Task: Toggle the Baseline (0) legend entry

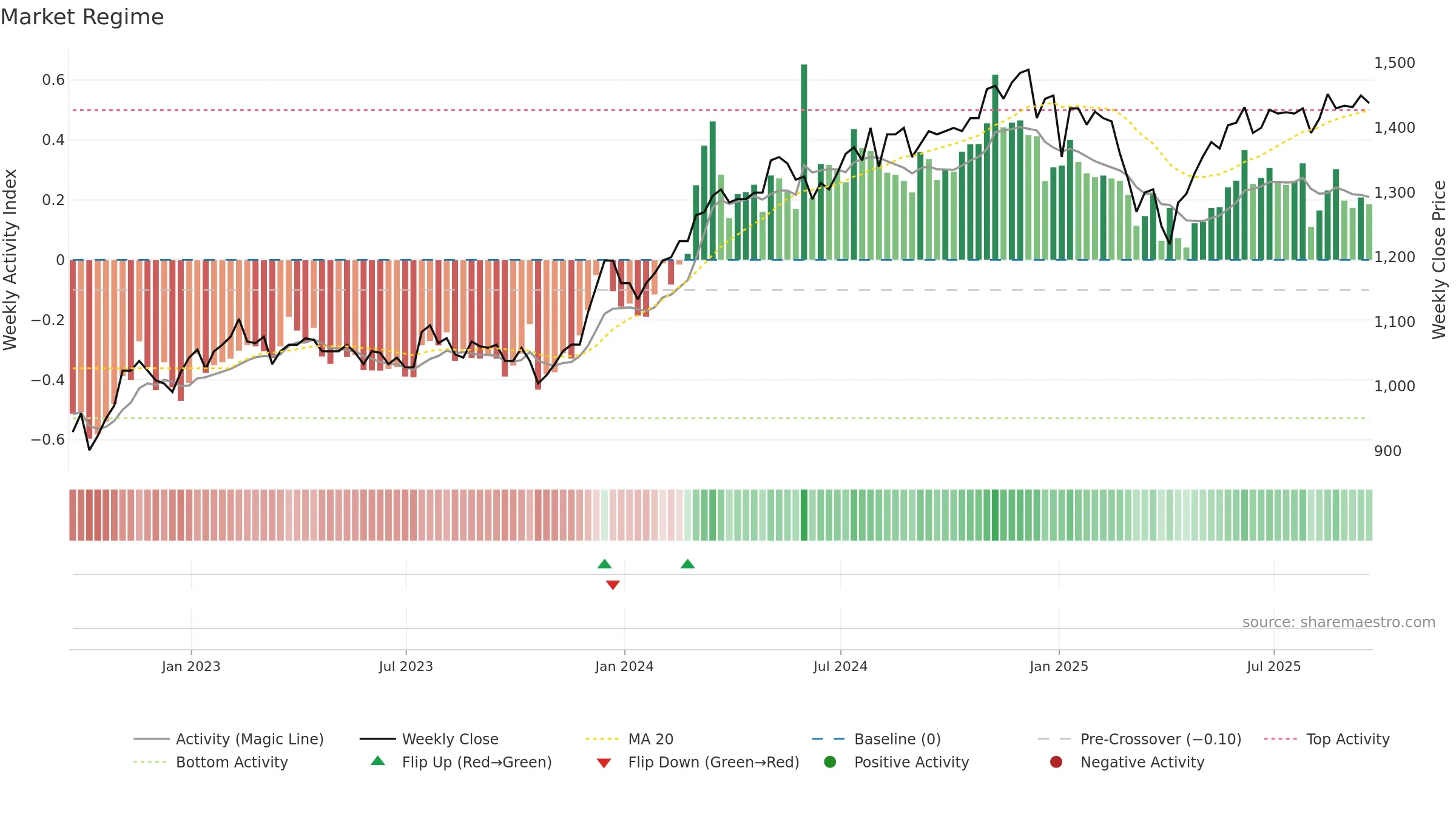Action: coord(876,739)
